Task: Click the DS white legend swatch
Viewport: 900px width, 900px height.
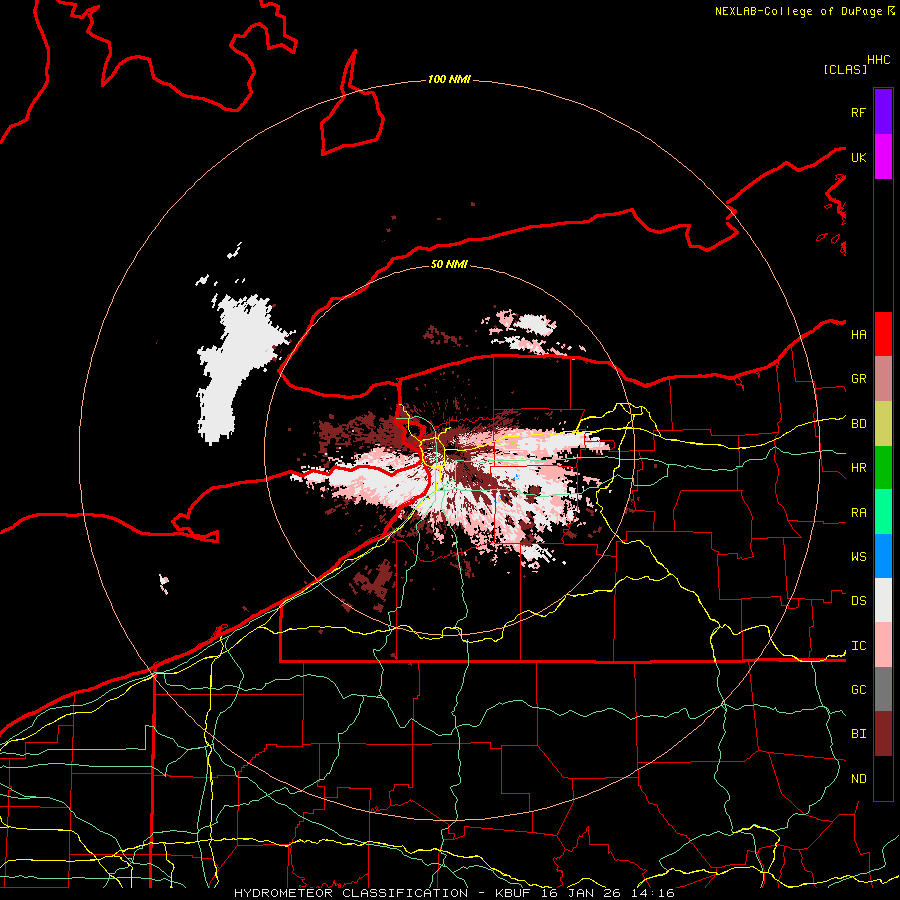Action: [883, 600]
